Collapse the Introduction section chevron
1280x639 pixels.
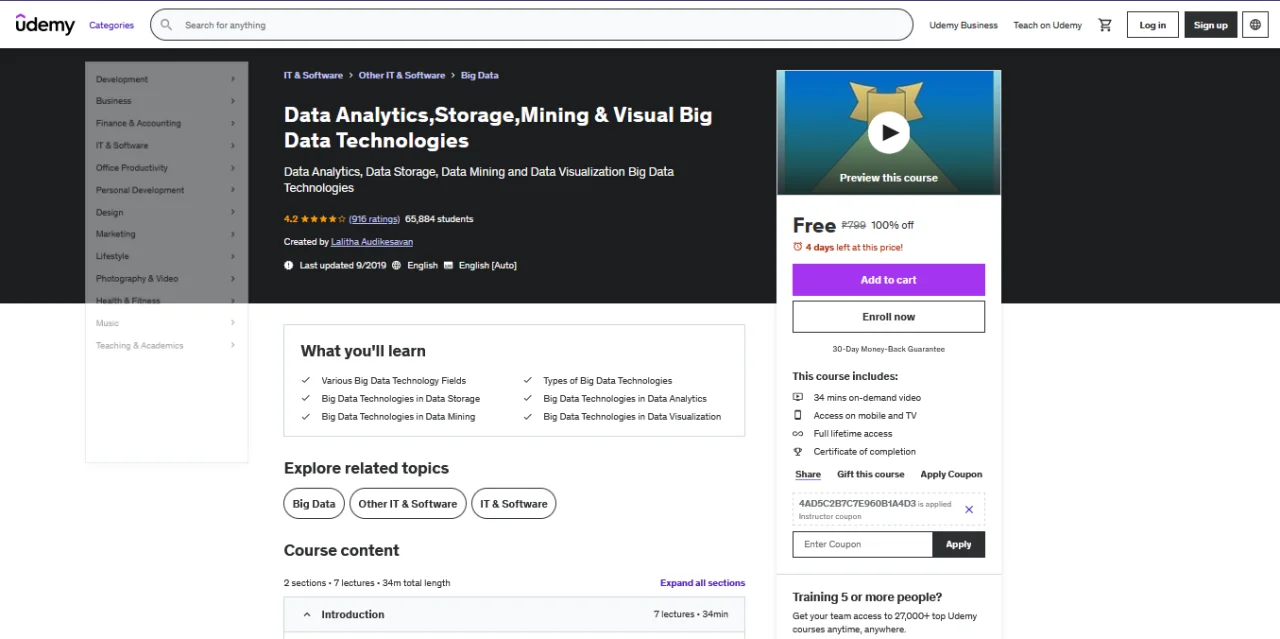307,614
